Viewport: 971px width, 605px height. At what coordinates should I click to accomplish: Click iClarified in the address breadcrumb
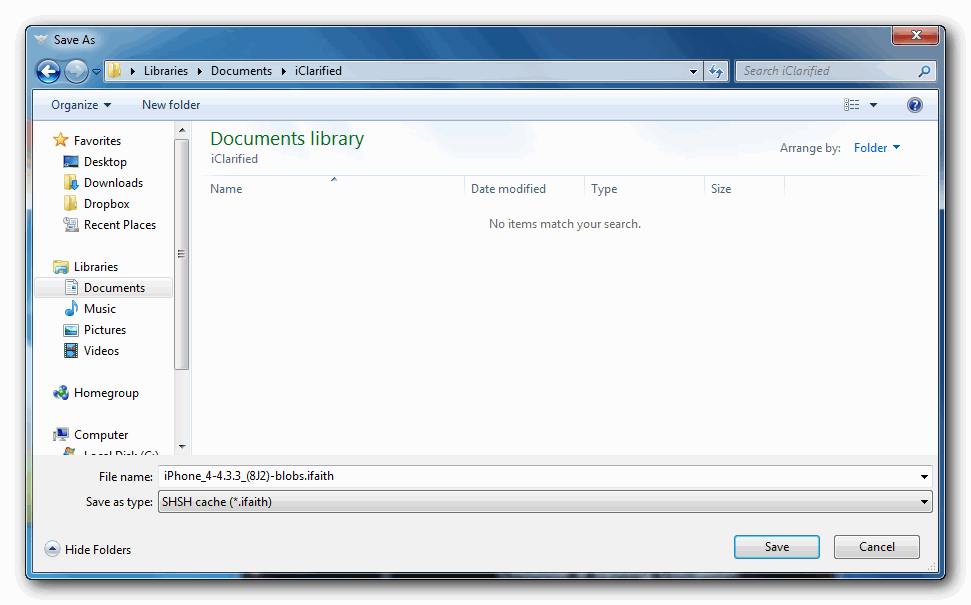(x=318, y=71)
